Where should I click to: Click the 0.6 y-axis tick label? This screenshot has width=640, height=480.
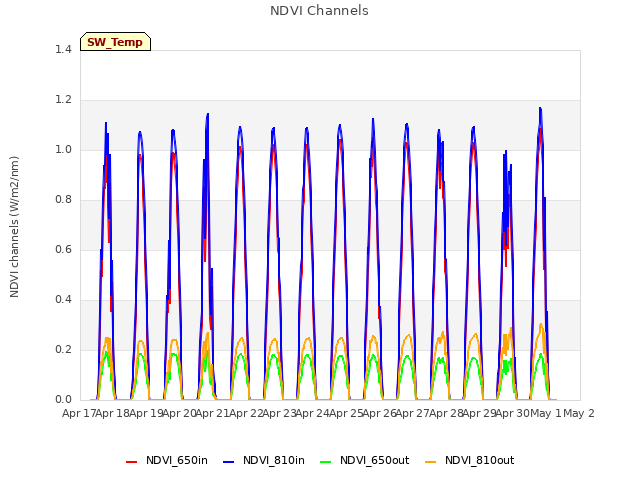63,249
